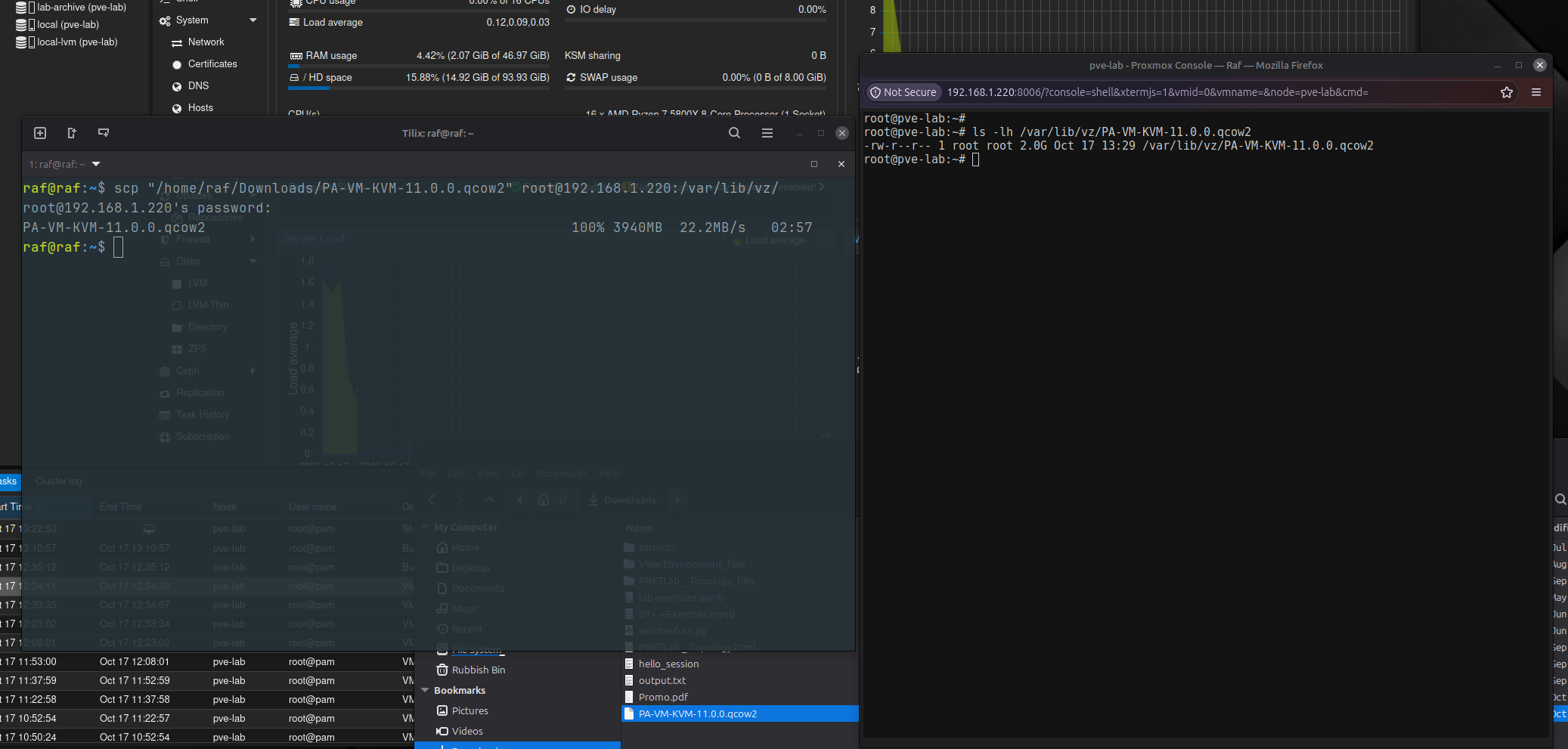Open the raf@raf terminal title dropdown arrow

click(x=96, y=164)
